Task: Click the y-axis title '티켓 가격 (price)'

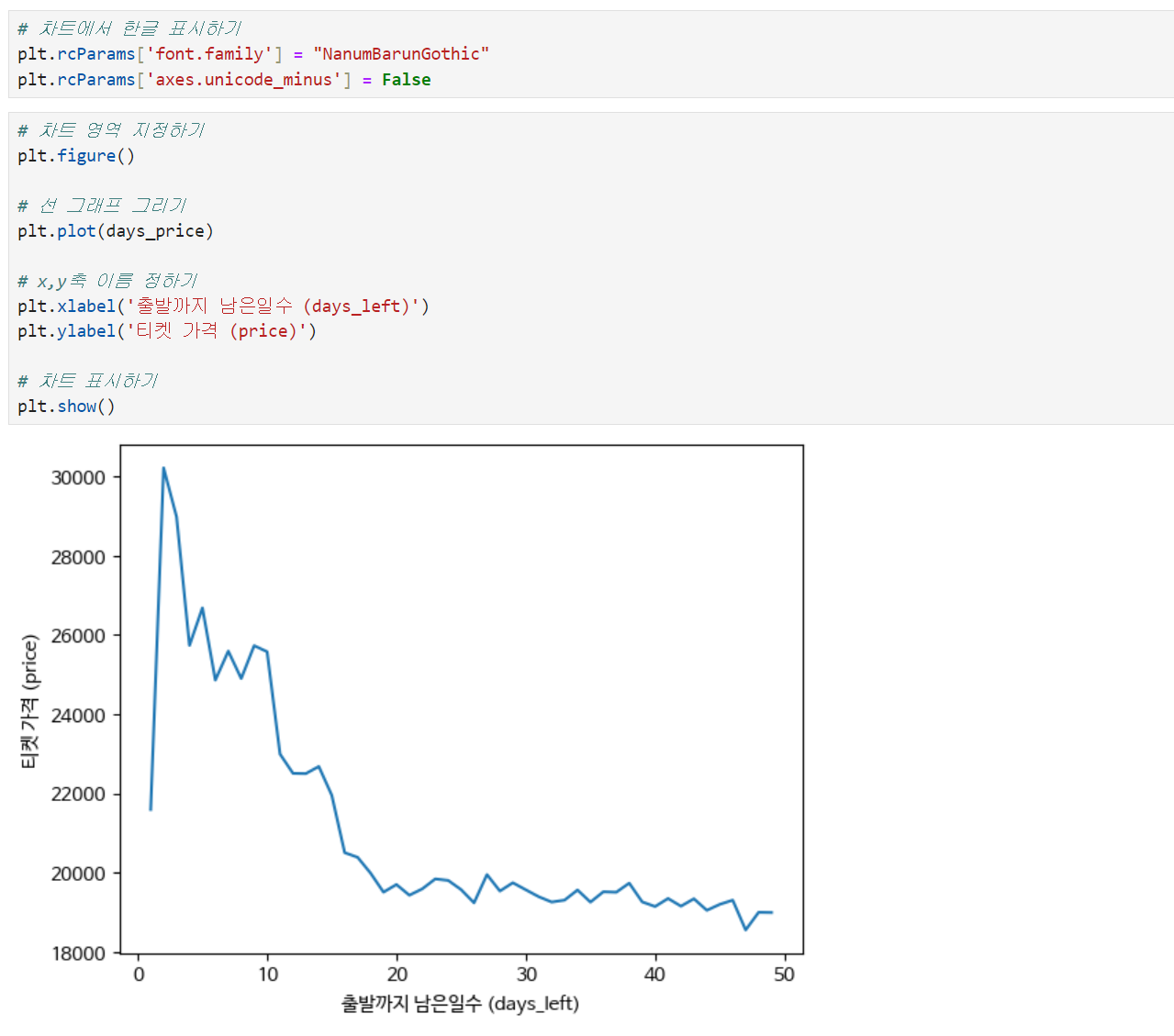Action: click(29, 702)
